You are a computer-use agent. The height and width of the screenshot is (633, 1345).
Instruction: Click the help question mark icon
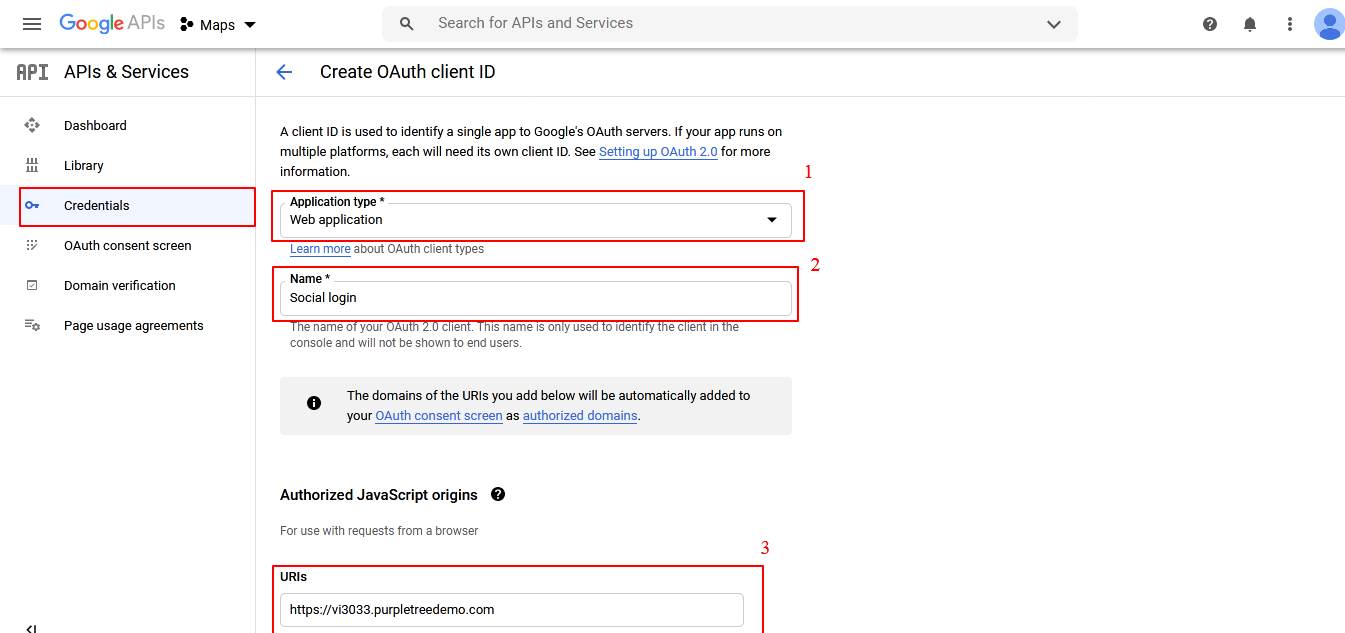(1210, 24)
